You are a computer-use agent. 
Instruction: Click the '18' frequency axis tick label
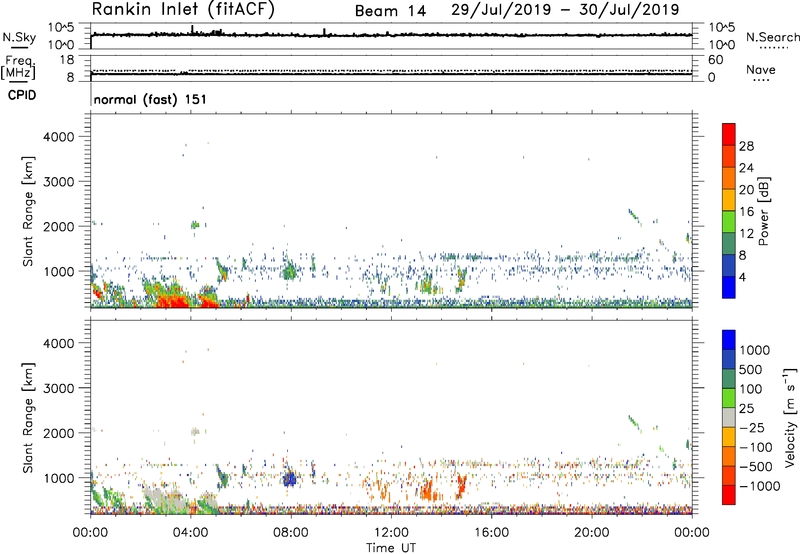pyautogui.click(x=67, y=60)
